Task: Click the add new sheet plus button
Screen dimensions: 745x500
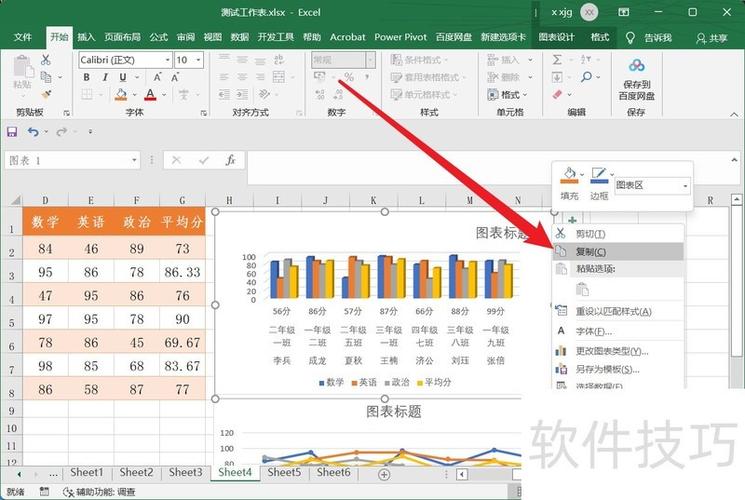Action: point(384,474)
